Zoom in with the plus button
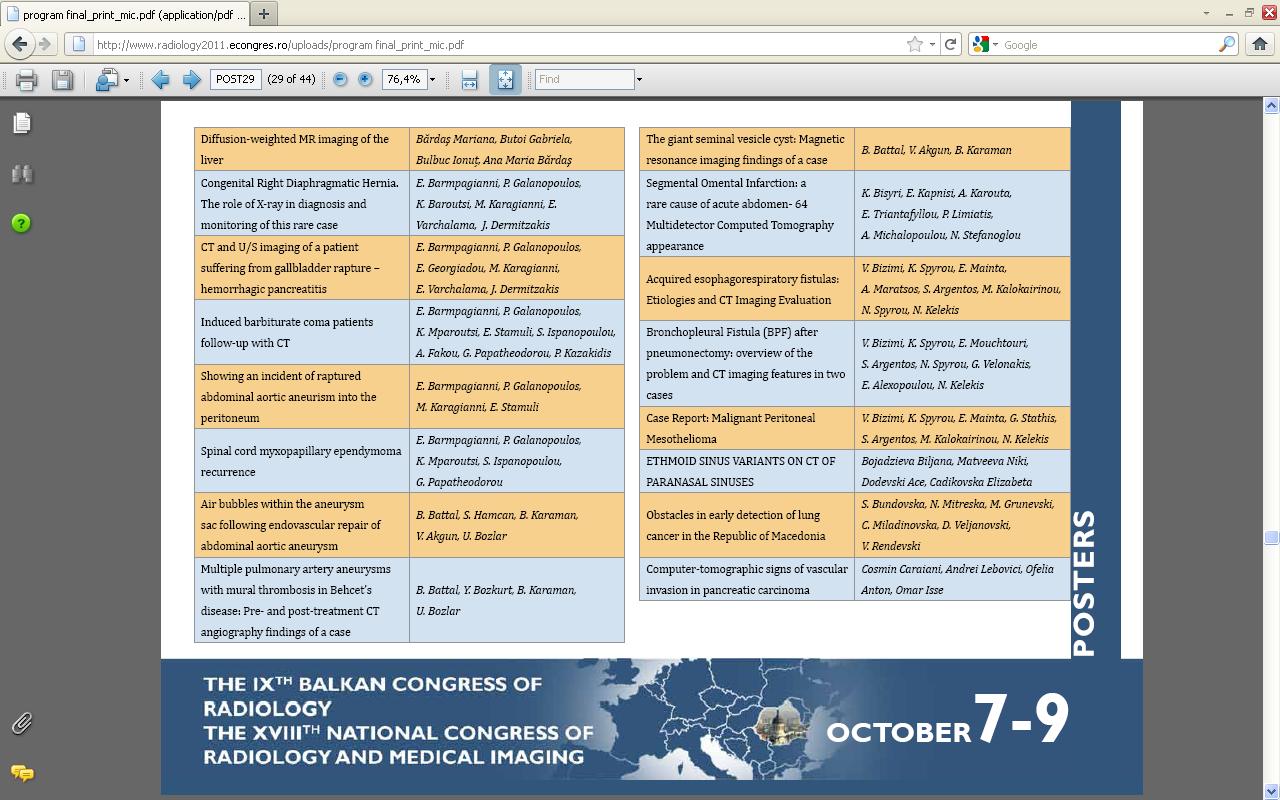Viewport: 1280px width, 800px height. click(x=365, y=80)
